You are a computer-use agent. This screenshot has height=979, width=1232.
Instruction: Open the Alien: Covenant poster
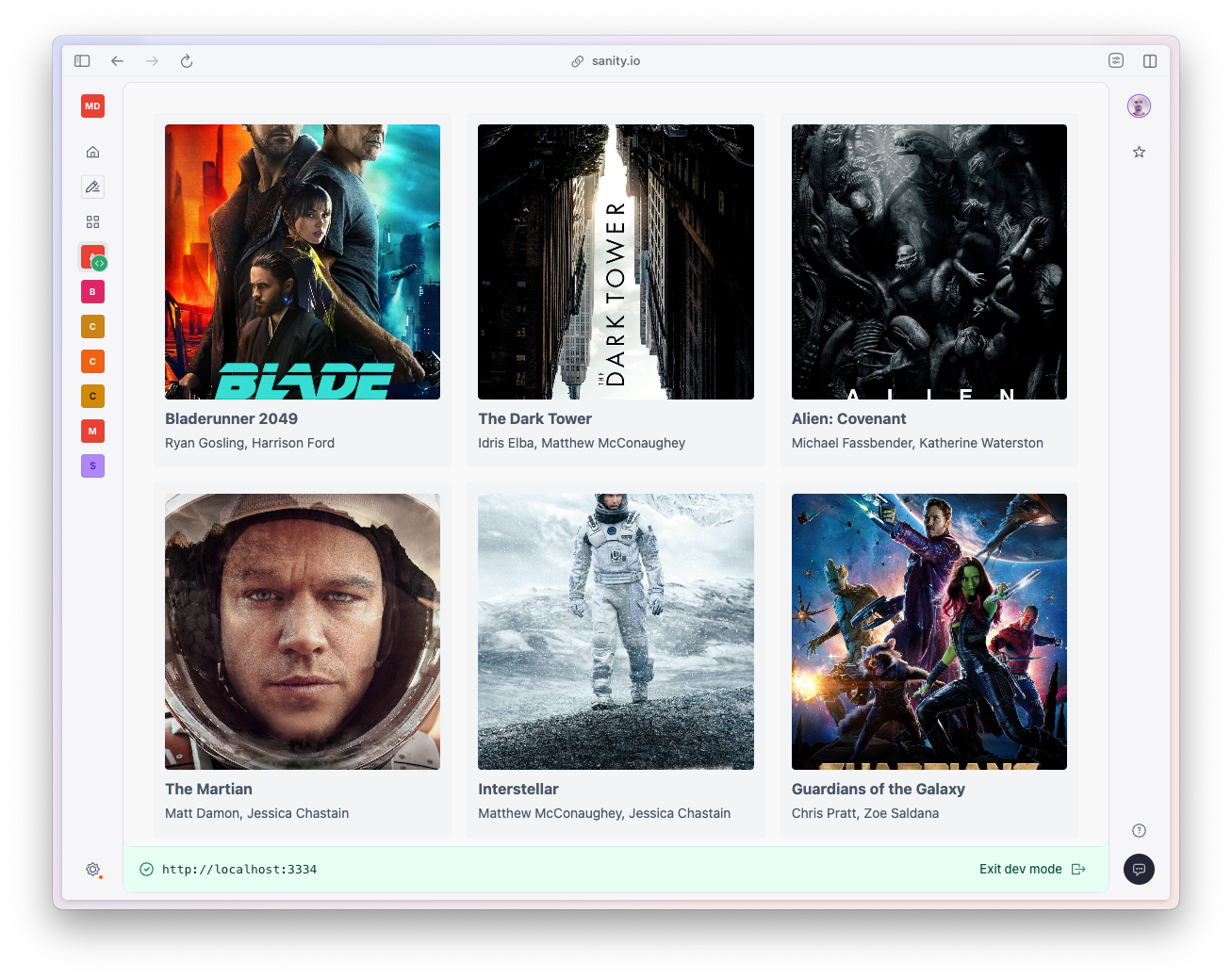click(929, 262)
